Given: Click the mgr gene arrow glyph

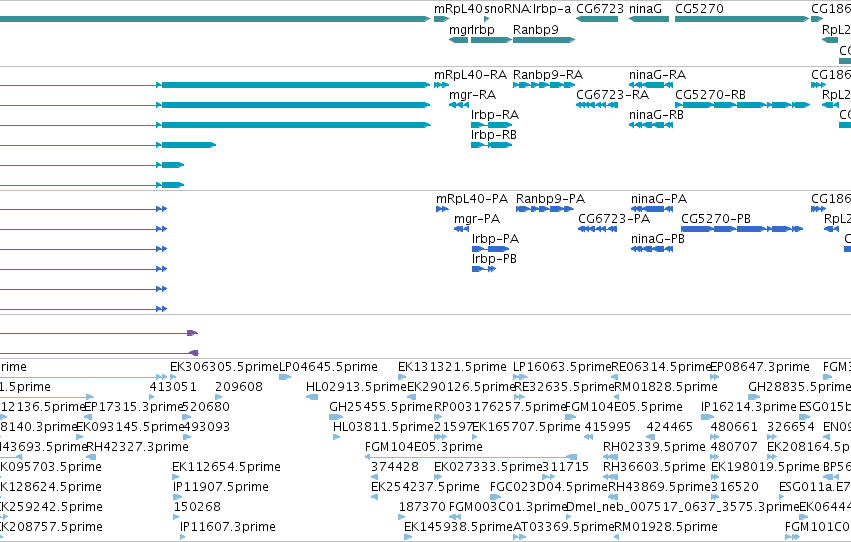Looking at the screenshot, I should tap(459, 40).
